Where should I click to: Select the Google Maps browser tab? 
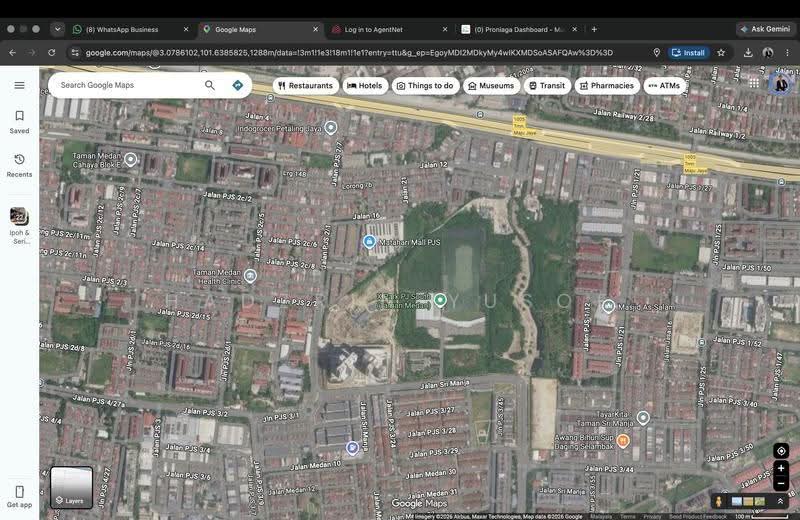coord(260,30)
